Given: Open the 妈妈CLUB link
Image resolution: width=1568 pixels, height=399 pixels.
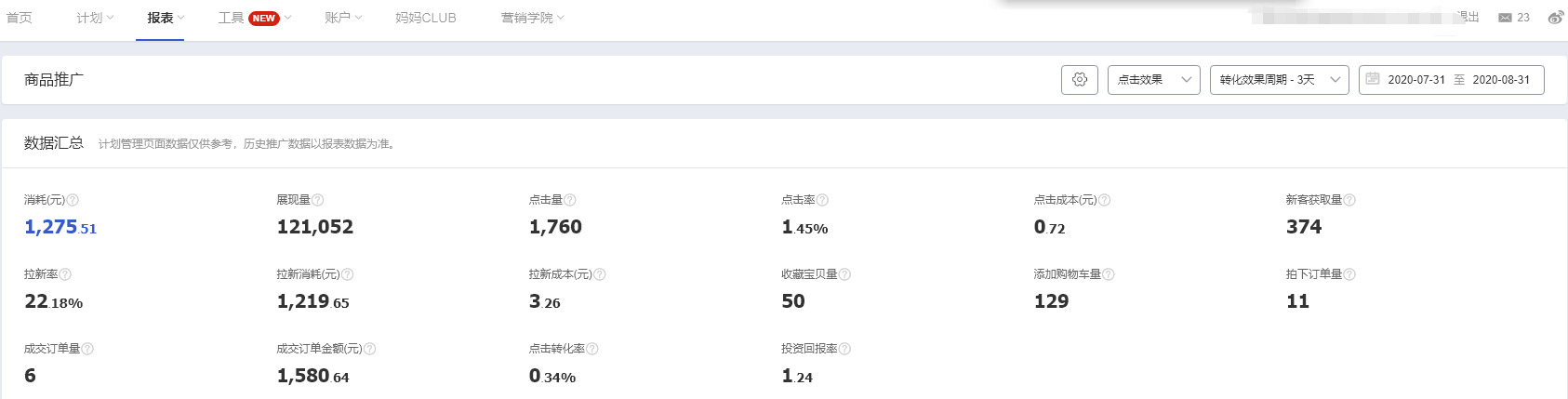Looking at the screenshot, I should [426, 18].
